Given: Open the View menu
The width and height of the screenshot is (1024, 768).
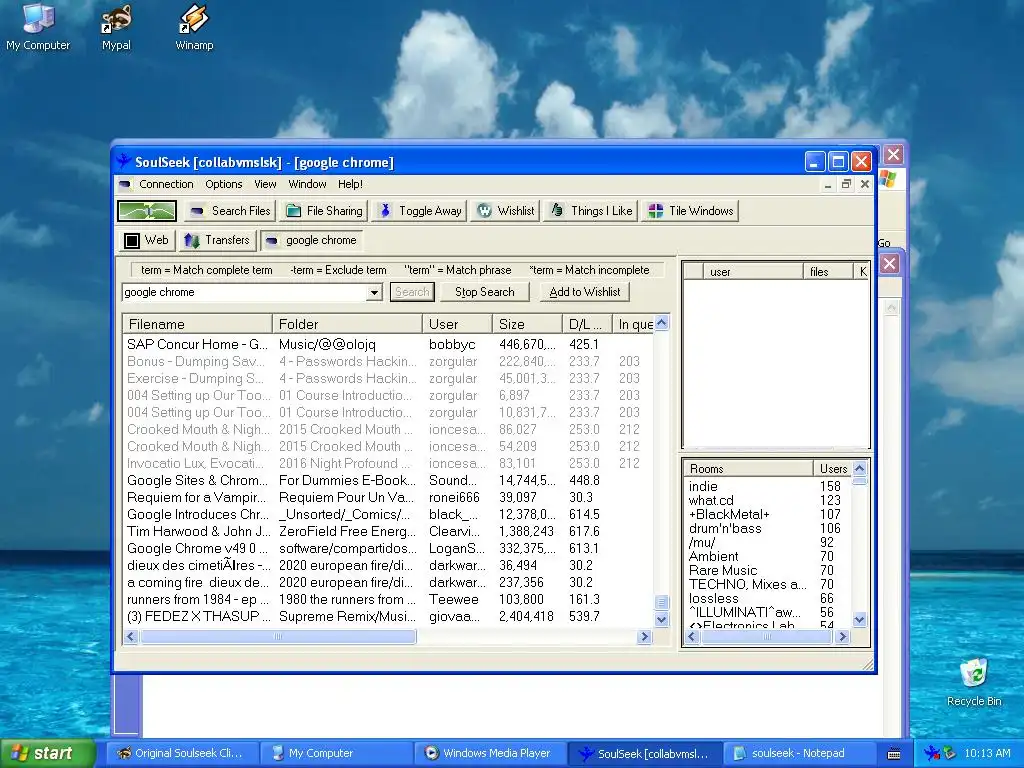Looking at the screenshot, I should pos(265,184).
